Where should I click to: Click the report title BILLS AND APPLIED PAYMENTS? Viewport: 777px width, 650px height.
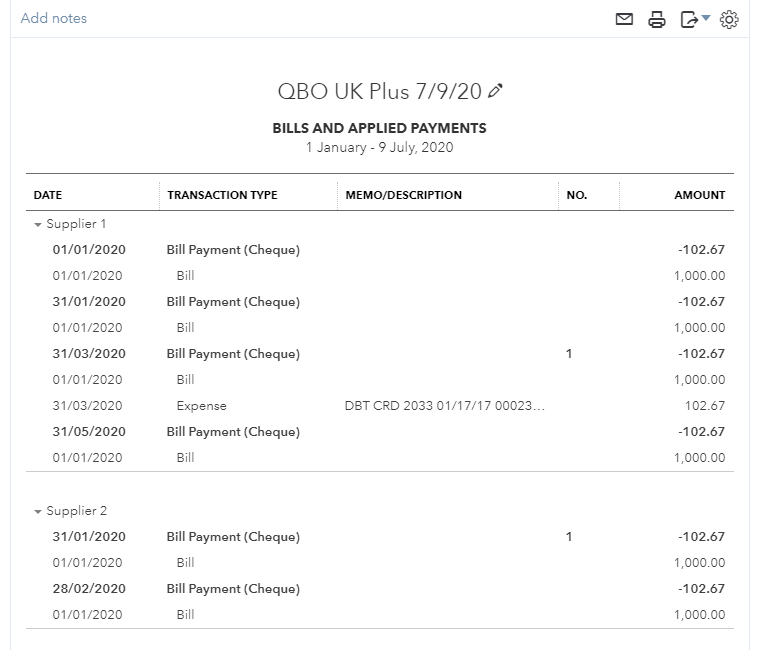(x=380, y=128)
